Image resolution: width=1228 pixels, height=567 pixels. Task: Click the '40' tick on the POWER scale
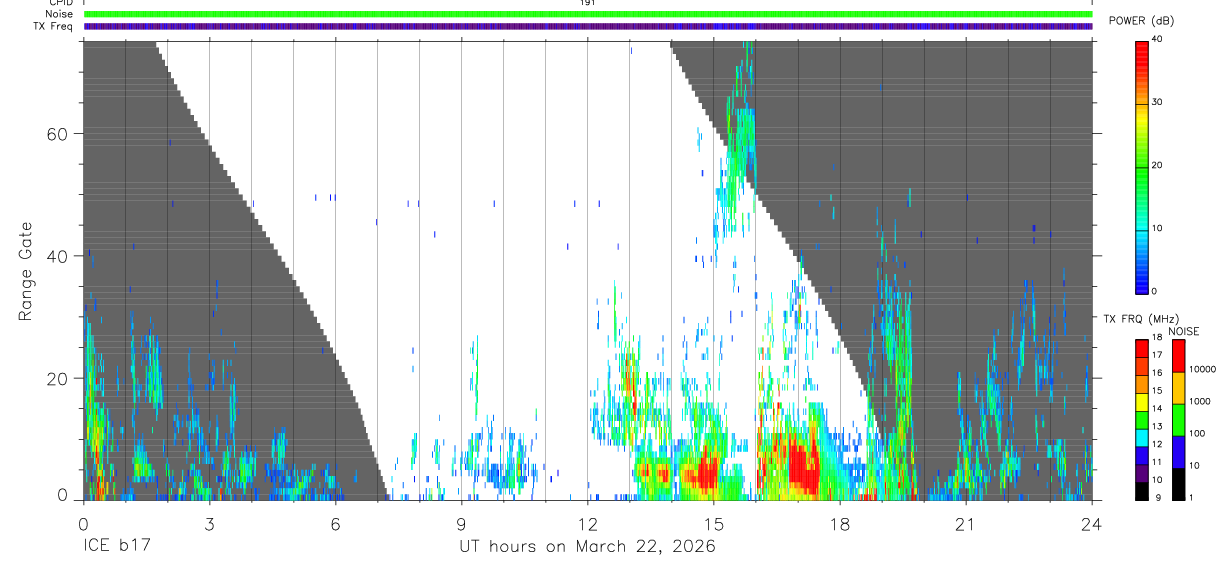[x=1157, y=39]
